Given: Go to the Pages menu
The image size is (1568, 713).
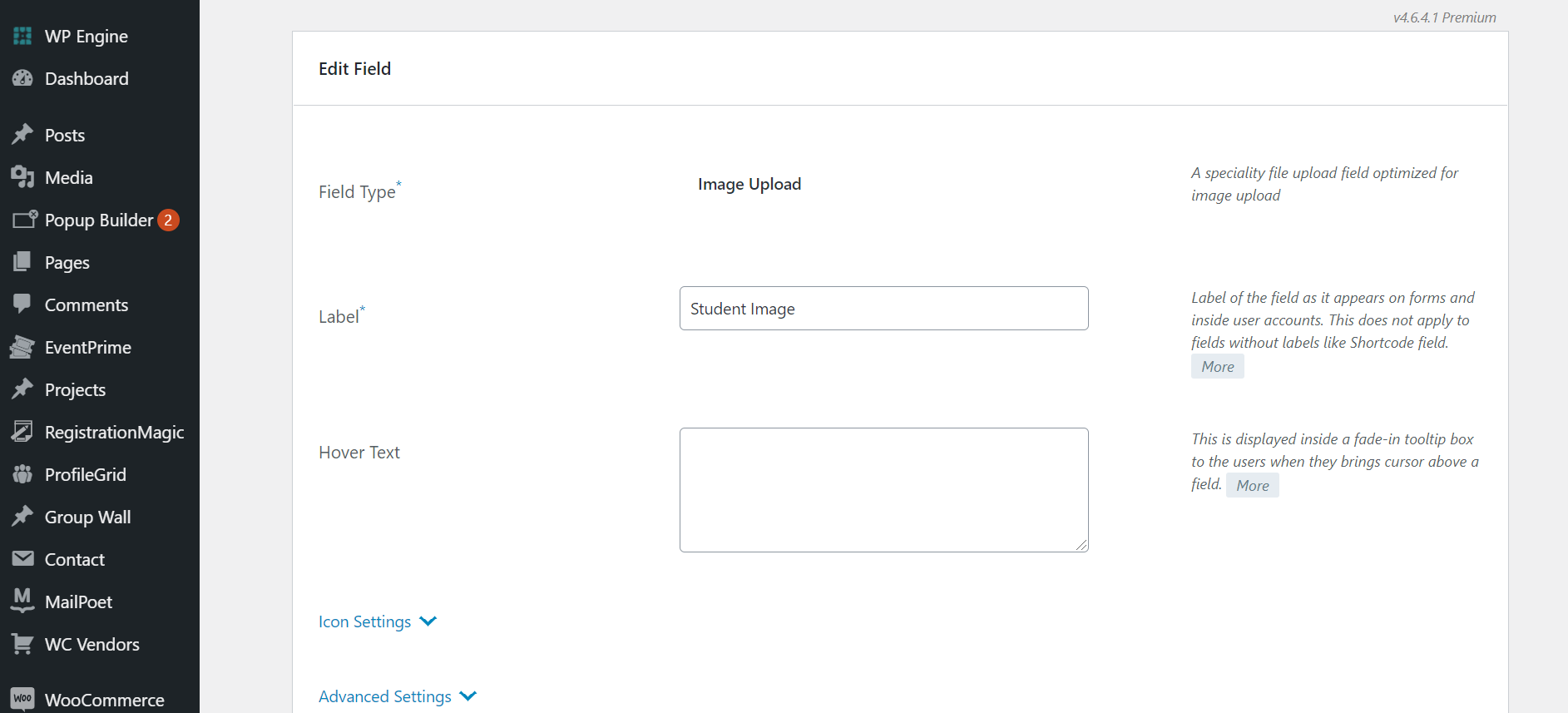Looking at the screenshot, I should point(67,263).
